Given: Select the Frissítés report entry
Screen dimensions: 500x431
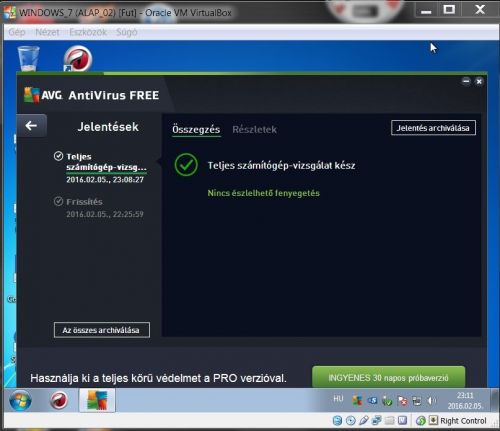Looking at the screenshot, I should tap(99, 207).
